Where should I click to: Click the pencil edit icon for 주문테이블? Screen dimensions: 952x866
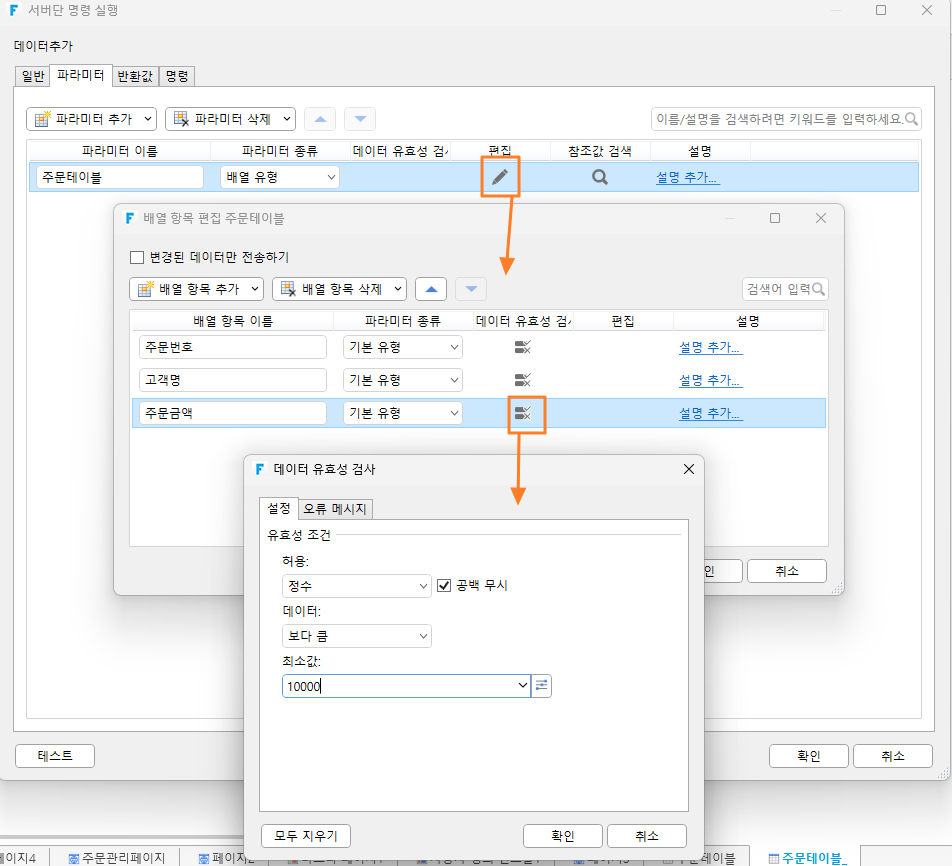(500, 177)
